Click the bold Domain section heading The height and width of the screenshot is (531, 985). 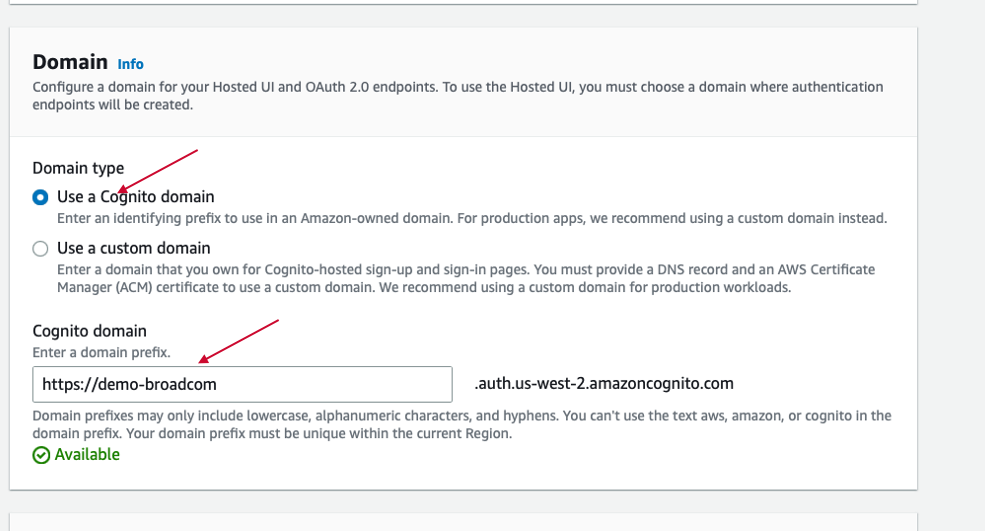70,62
